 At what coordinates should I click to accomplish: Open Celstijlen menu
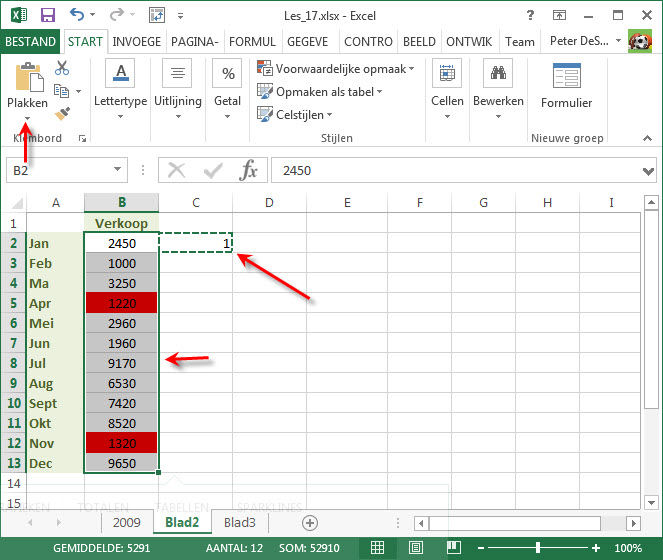(x=295, y=115)
